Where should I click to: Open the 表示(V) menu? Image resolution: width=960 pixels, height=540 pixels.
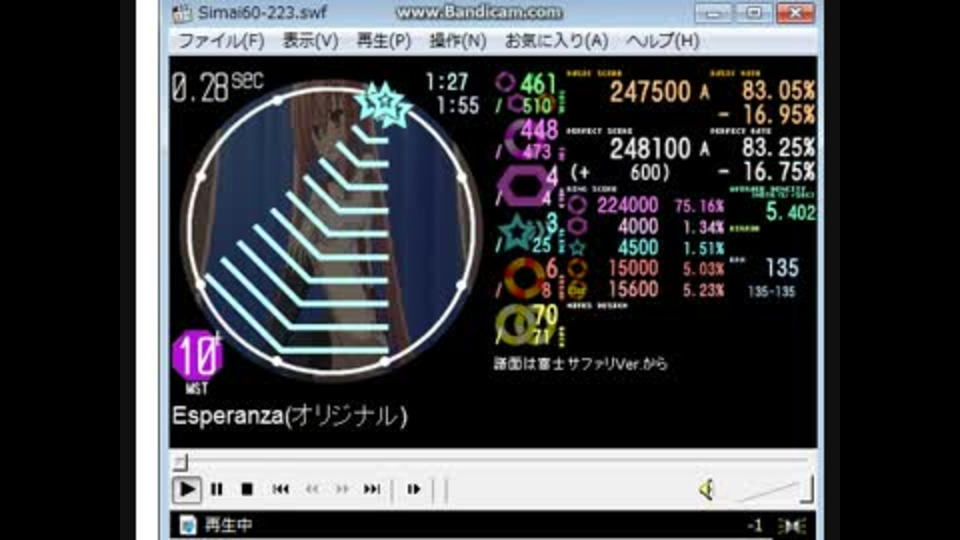click(x=310, y=41)
